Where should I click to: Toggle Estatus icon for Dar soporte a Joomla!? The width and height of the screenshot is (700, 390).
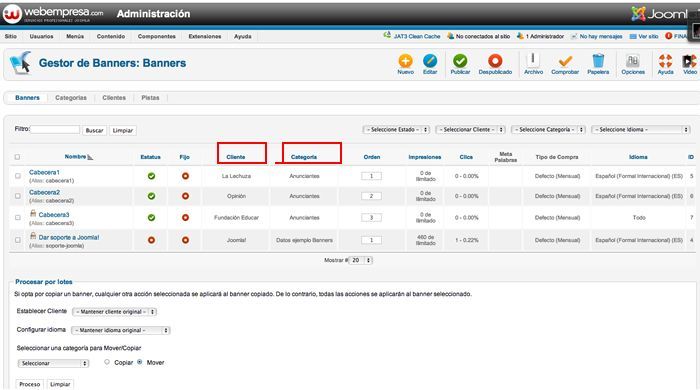tap(151, 240)
